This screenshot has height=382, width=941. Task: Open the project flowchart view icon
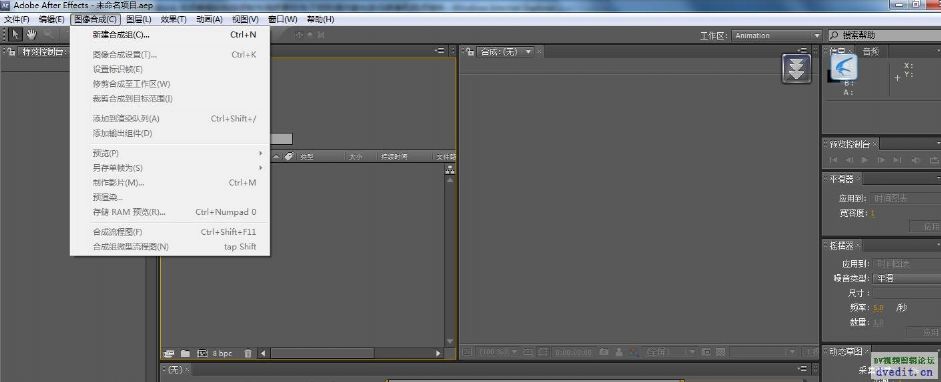(450, 170)
